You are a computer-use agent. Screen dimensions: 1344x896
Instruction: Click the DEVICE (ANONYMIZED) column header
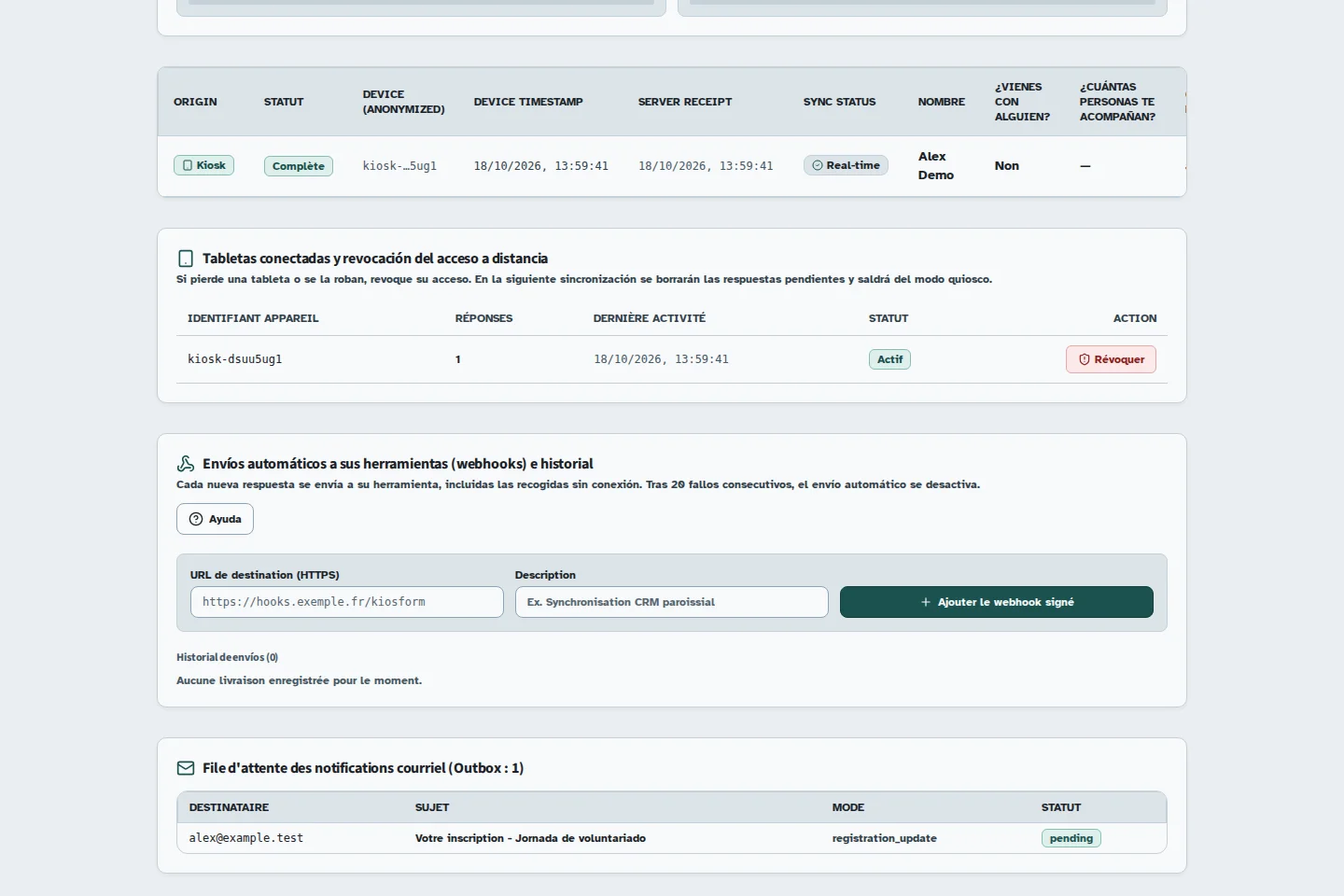(x=404, y=102)
